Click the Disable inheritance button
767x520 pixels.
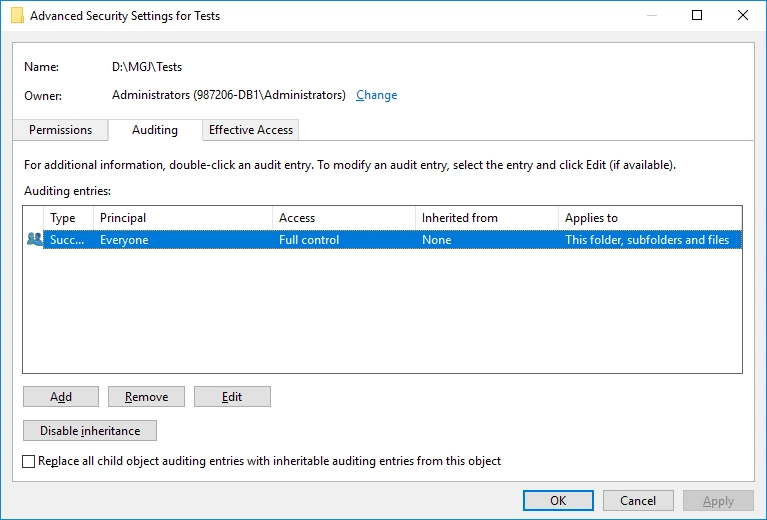pyautogui.click(x=90, y=431)
